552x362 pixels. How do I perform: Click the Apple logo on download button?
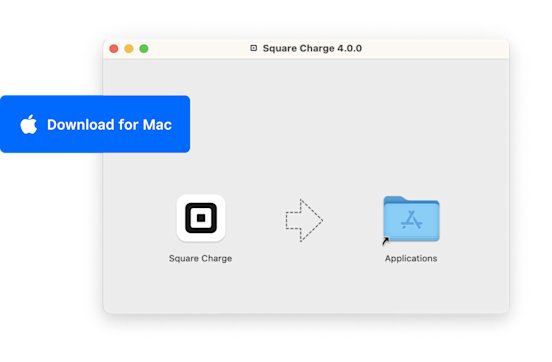29,124
